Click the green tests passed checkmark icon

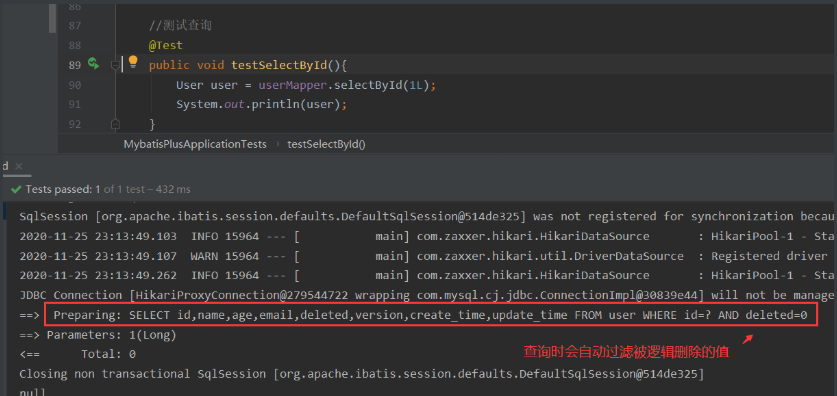click(x=16, y=189)
